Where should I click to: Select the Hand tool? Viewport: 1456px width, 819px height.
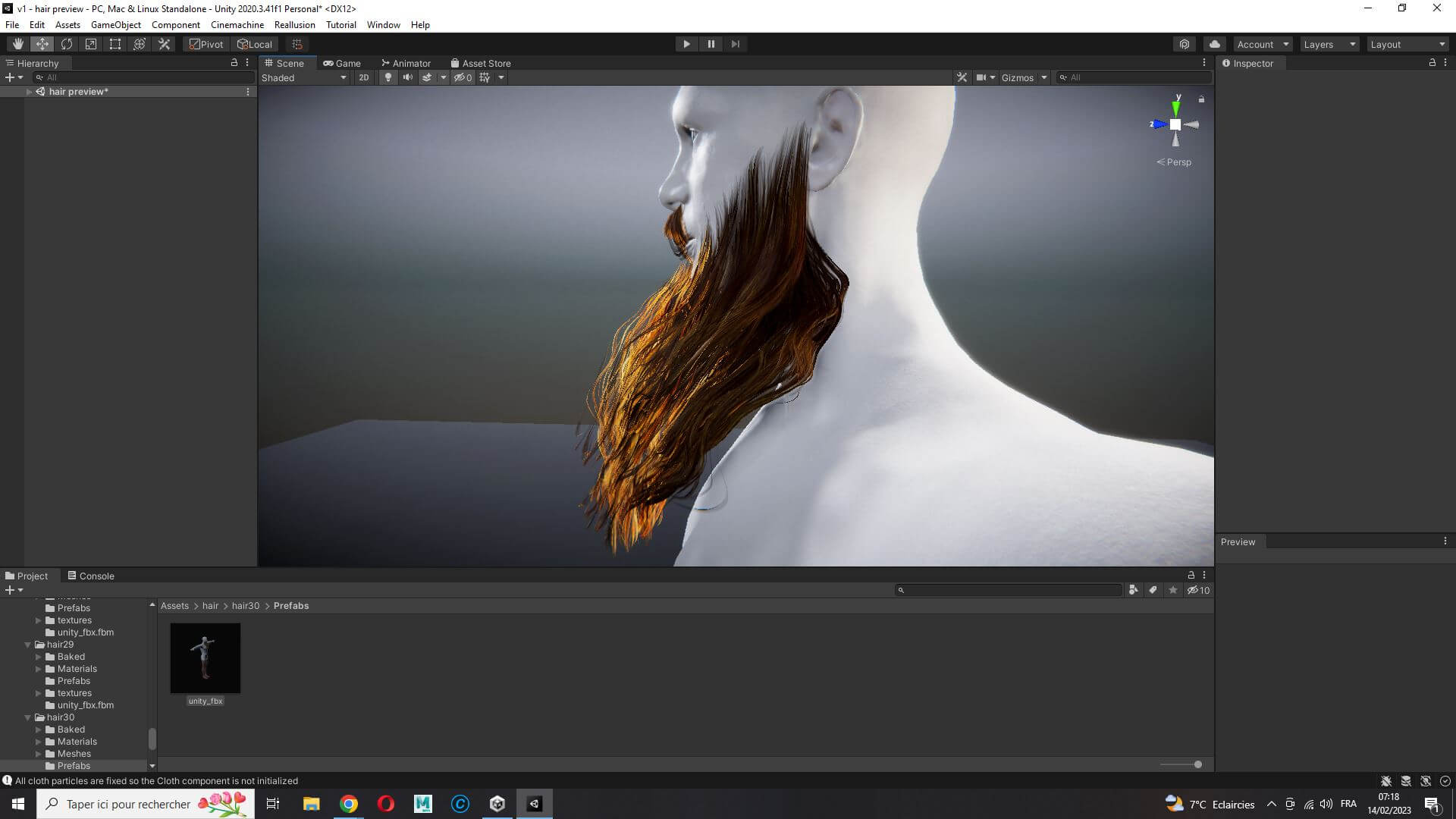17,44
